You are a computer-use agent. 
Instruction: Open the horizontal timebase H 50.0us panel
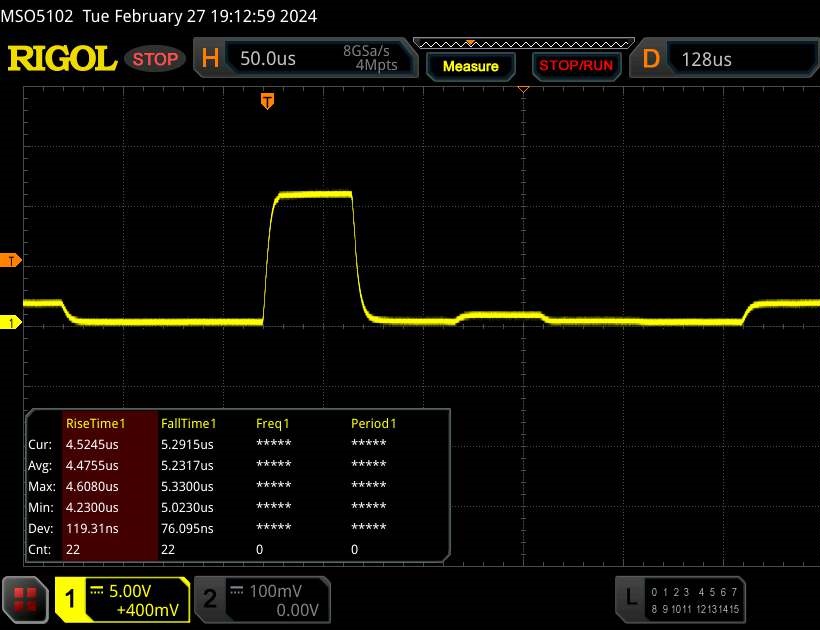point(305,58)
